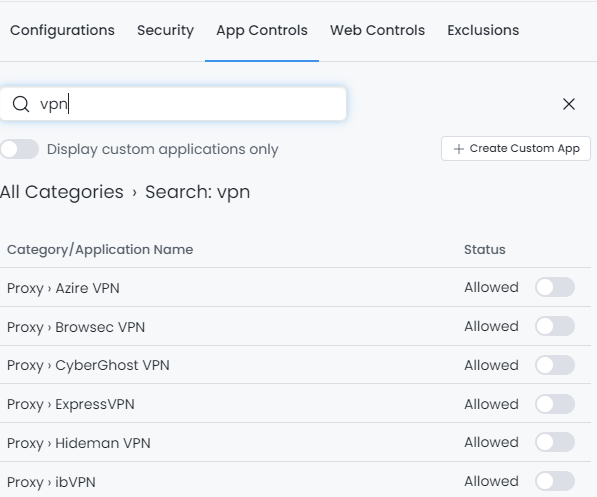This screenshot has width=597, height=497.
Task: Click the Search: vpn breadcrumb text
Action: pyautogui.click(x=197, y=192)
